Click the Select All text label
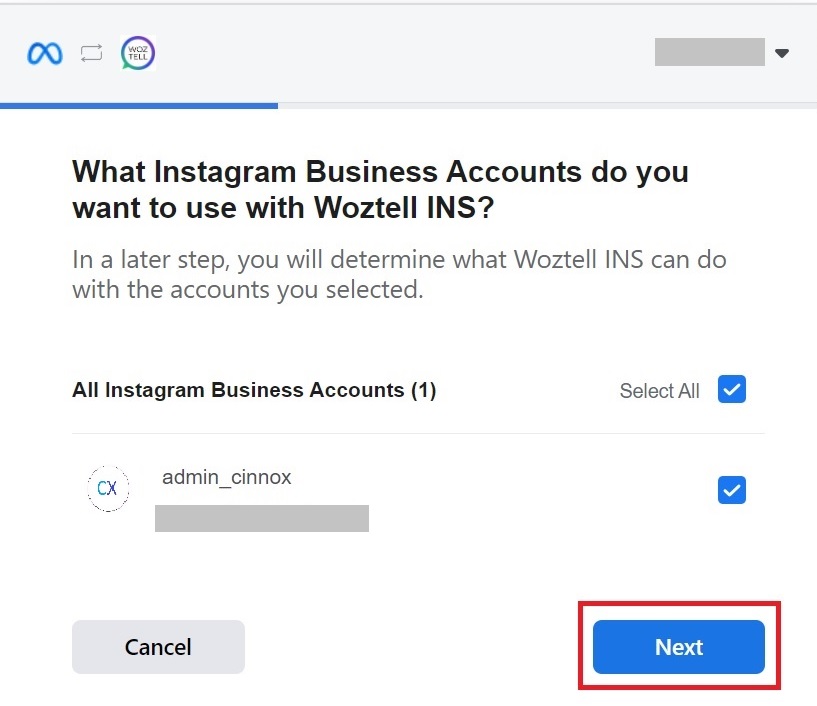817x706 pixels. click(x=659, y=391)
